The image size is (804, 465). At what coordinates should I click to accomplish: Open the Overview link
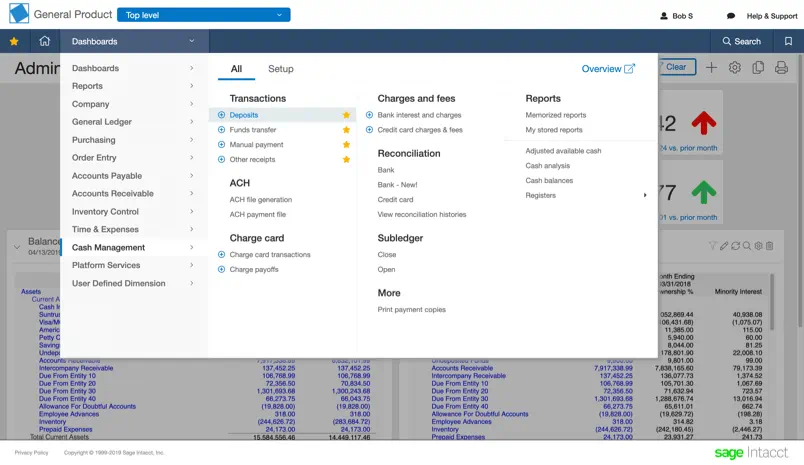pyautogui.click(x=608, y=69)
